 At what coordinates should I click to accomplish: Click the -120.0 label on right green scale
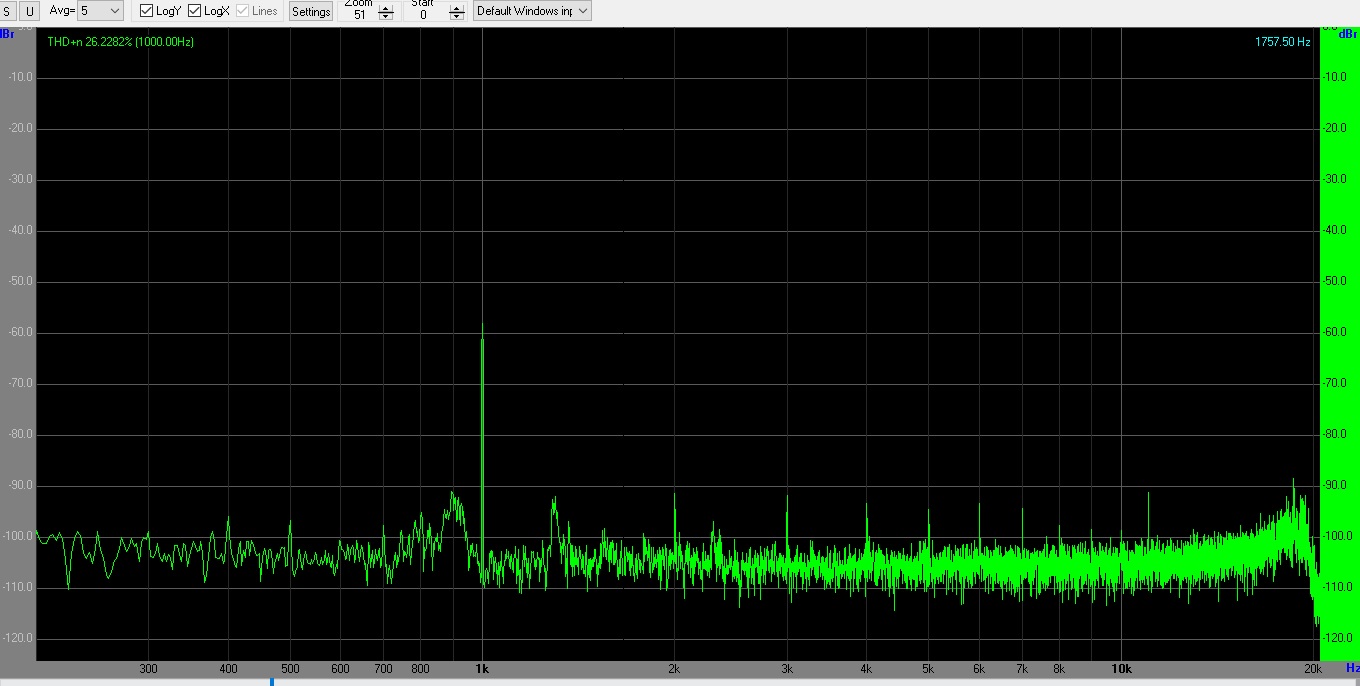click(x=1338, y=638)
